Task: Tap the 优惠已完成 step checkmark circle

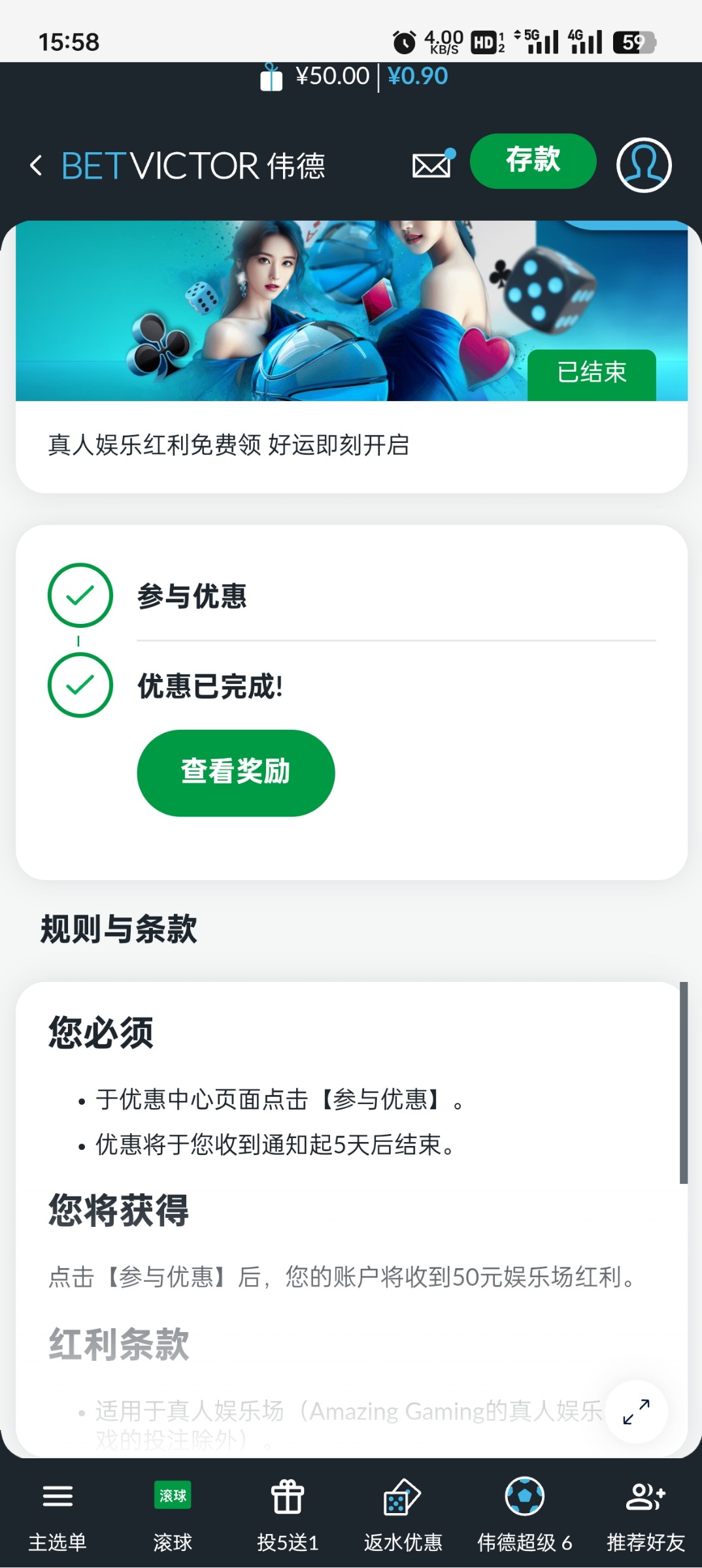Action: (80, 685)
